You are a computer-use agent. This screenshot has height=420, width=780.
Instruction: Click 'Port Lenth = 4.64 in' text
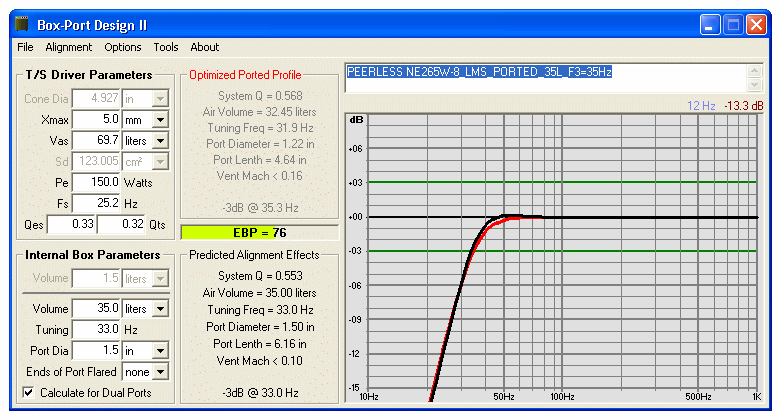pos(260,160)
